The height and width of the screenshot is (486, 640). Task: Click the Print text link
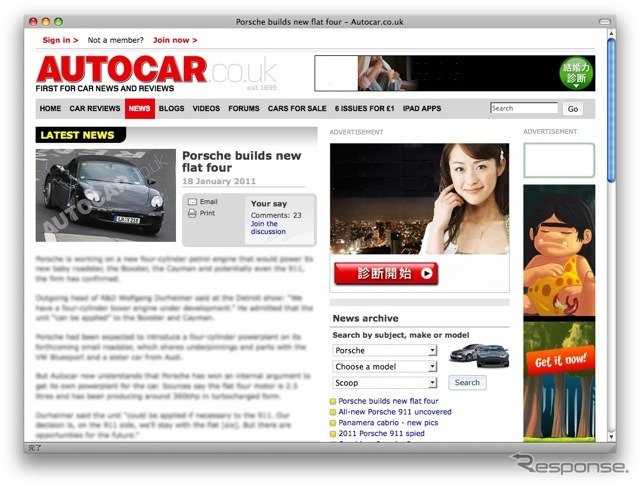pos(207,213)
